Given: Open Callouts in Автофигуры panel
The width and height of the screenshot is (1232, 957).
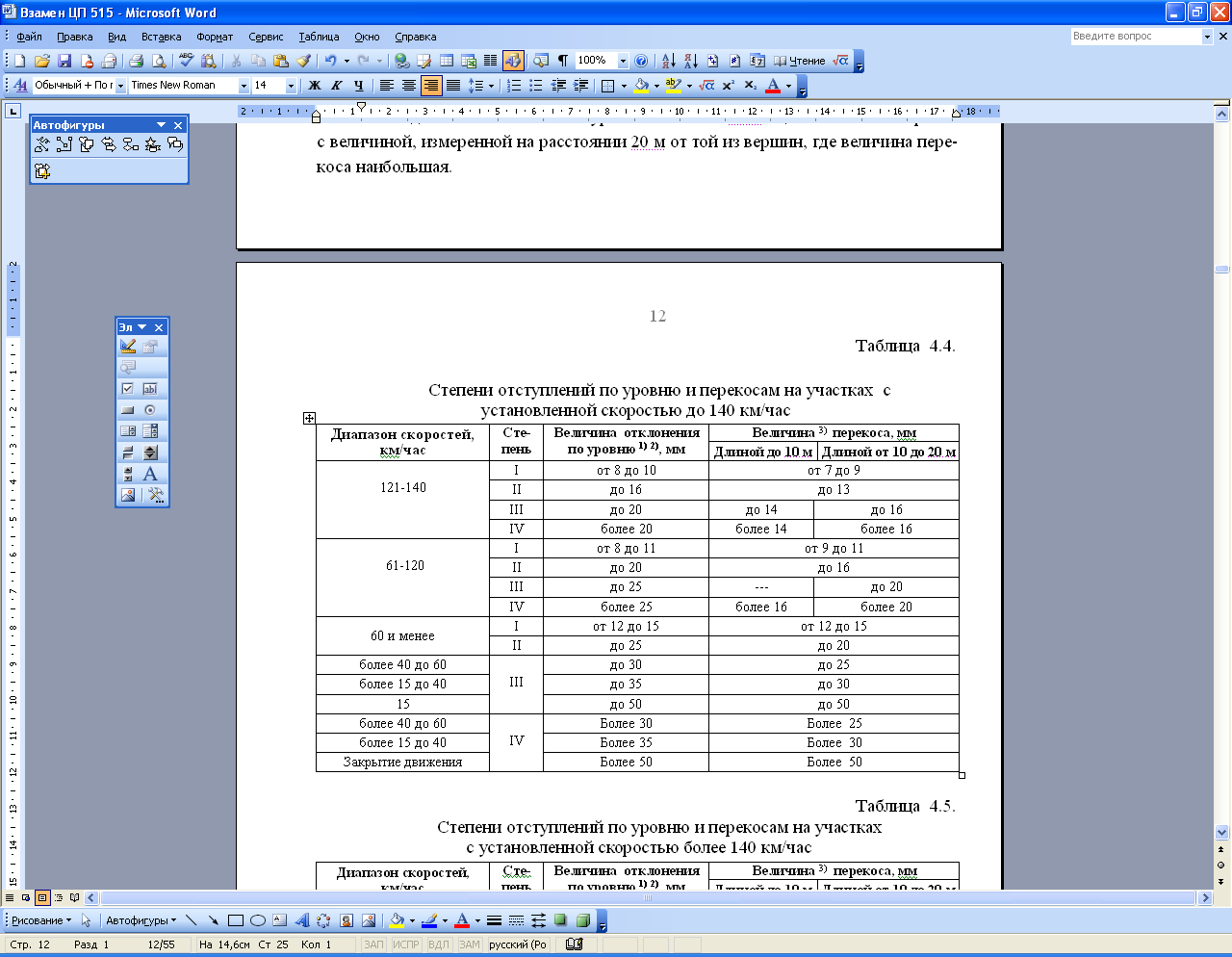Looking at the screenshot, I should click(x=174, y=144).
